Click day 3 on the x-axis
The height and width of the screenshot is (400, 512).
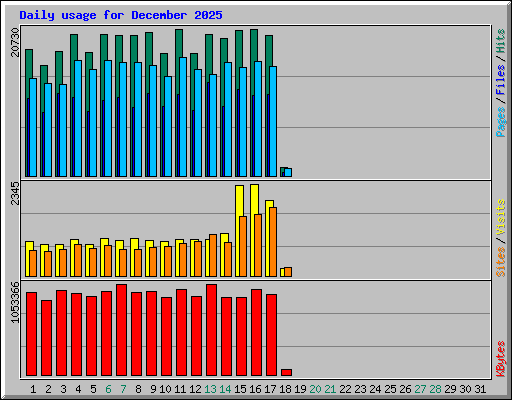[x=63, y=389]
